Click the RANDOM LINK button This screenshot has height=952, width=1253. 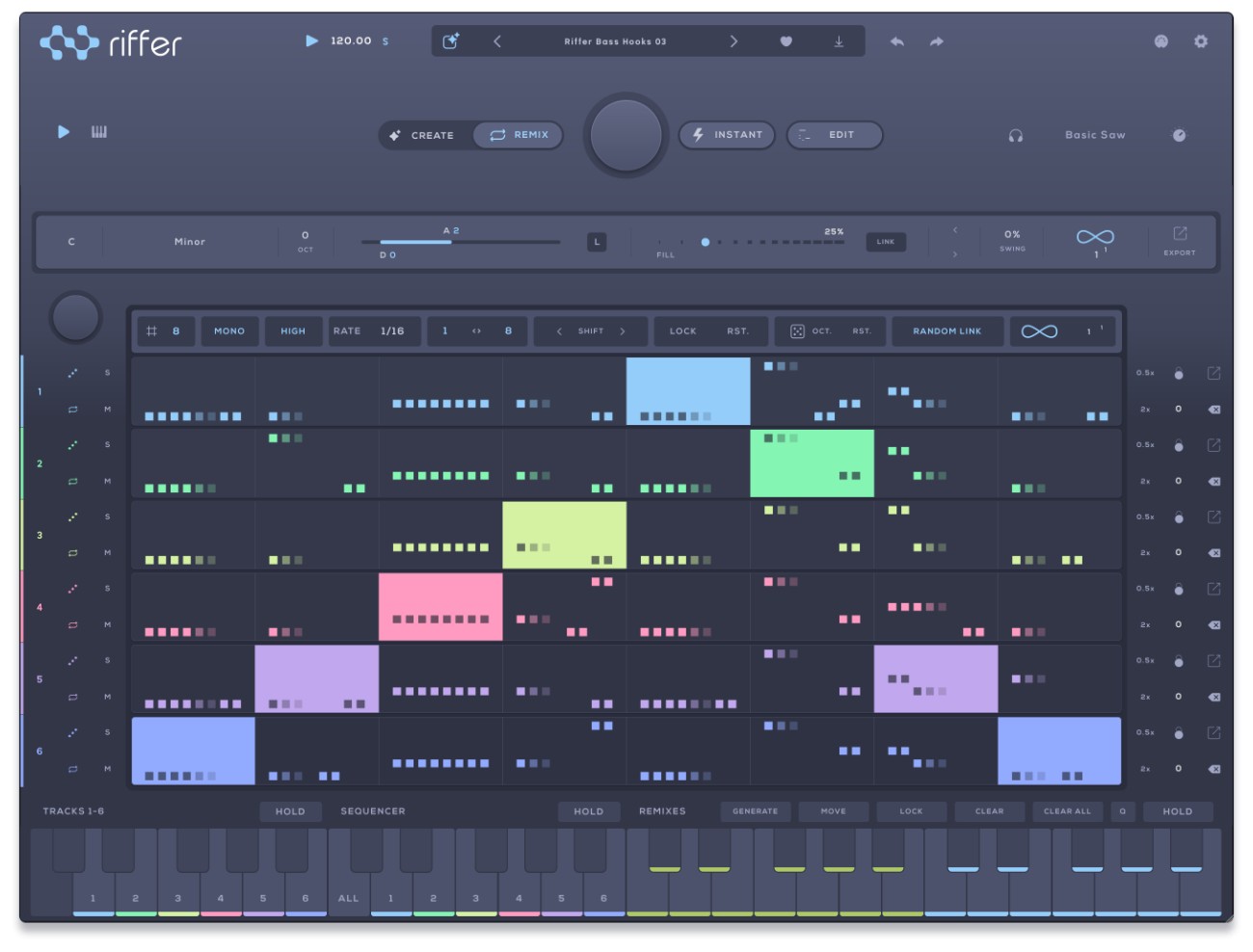click(x=947, y=331)
